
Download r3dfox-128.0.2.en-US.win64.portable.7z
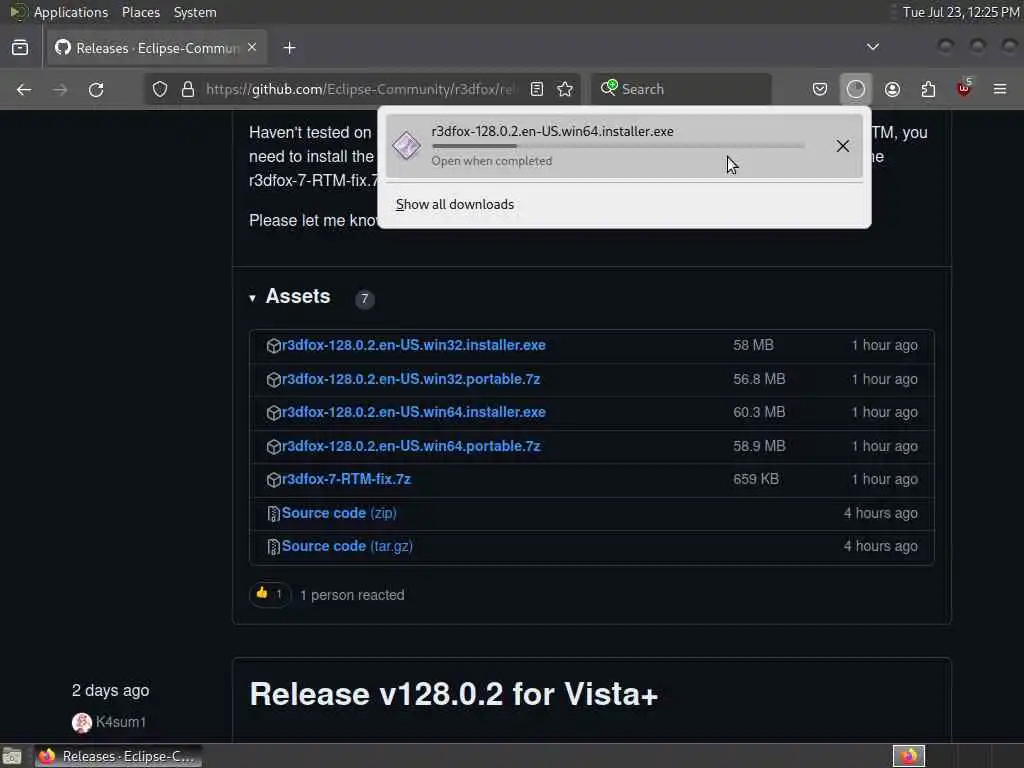[x=411, y=447]
